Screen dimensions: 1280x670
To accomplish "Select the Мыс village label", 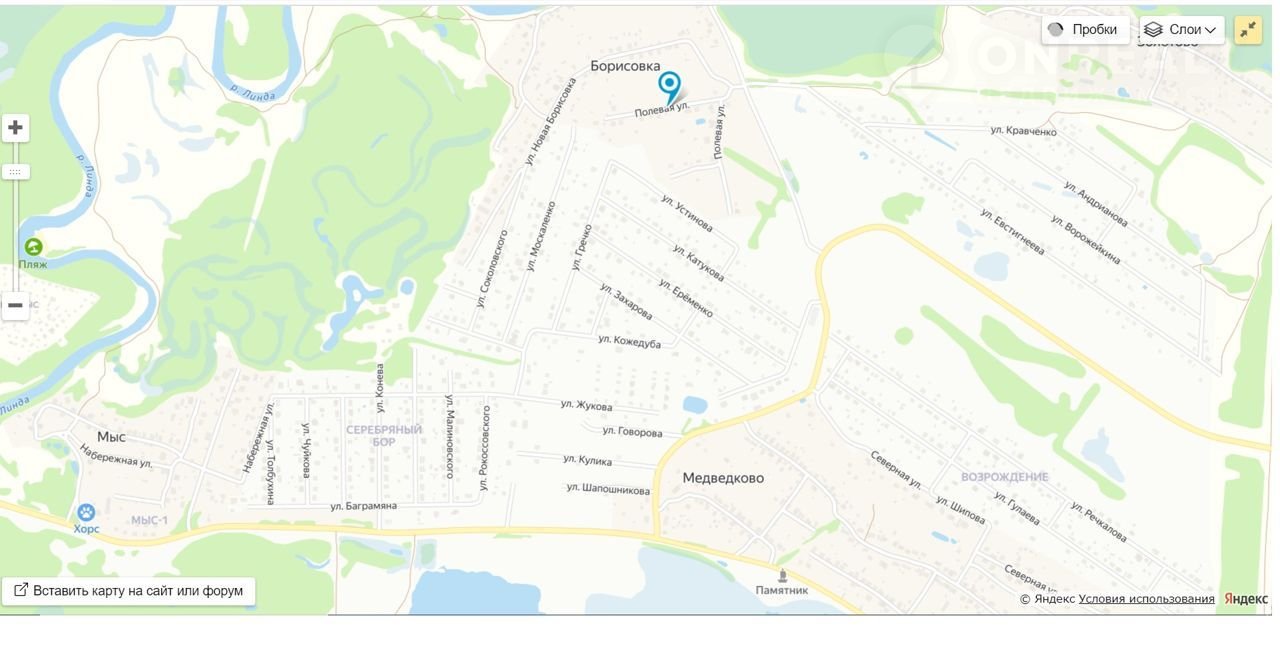I will [x=112, y=437].
